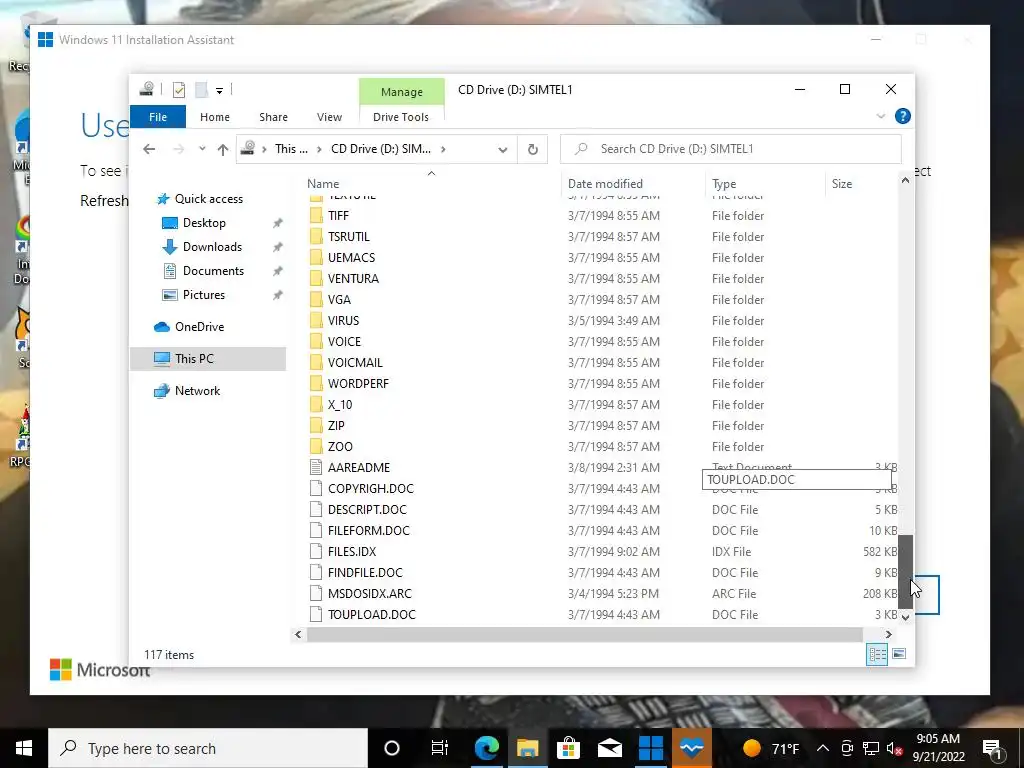Image resolution: width=1024 pixels, height=768 pixels.
Task: Switch to the View ribbon tab
Action: click(329, 117)
